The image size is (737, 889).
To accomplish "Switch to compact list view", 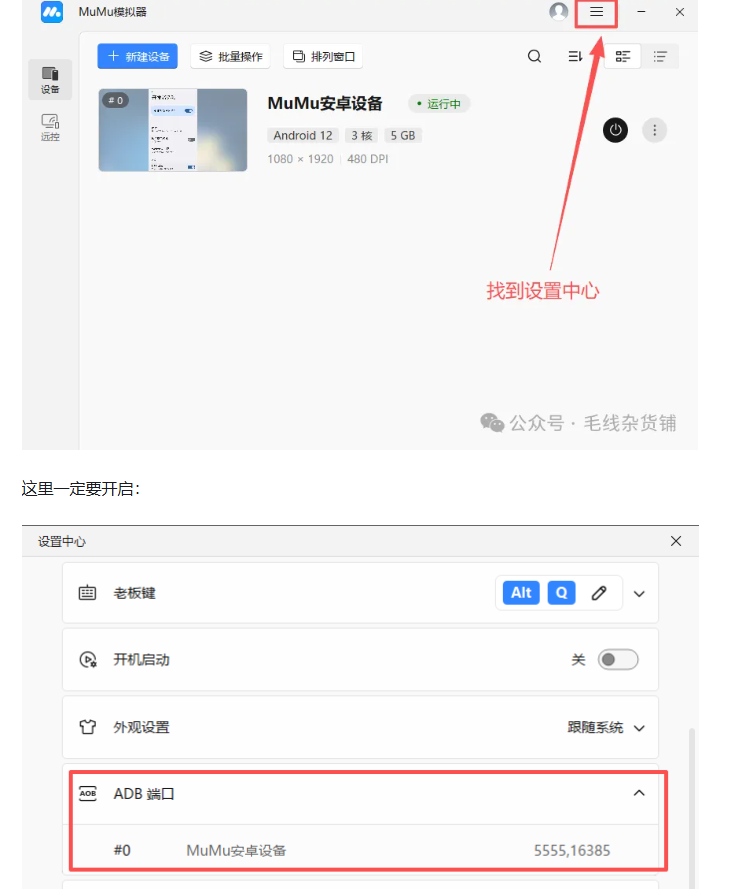I will (x=660, y=56).
